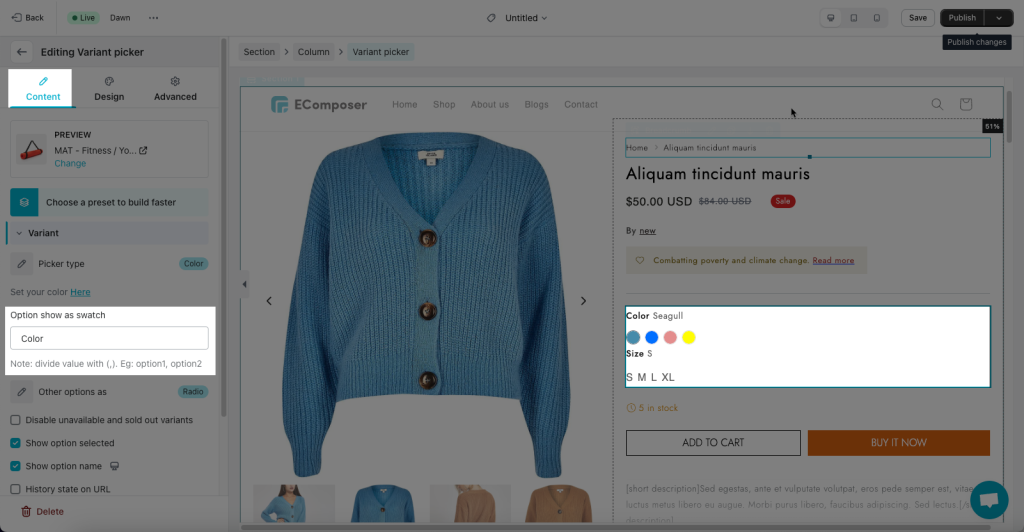Delete the Variant picker element
Screen dimensions: 1024x532
[42, 512]
